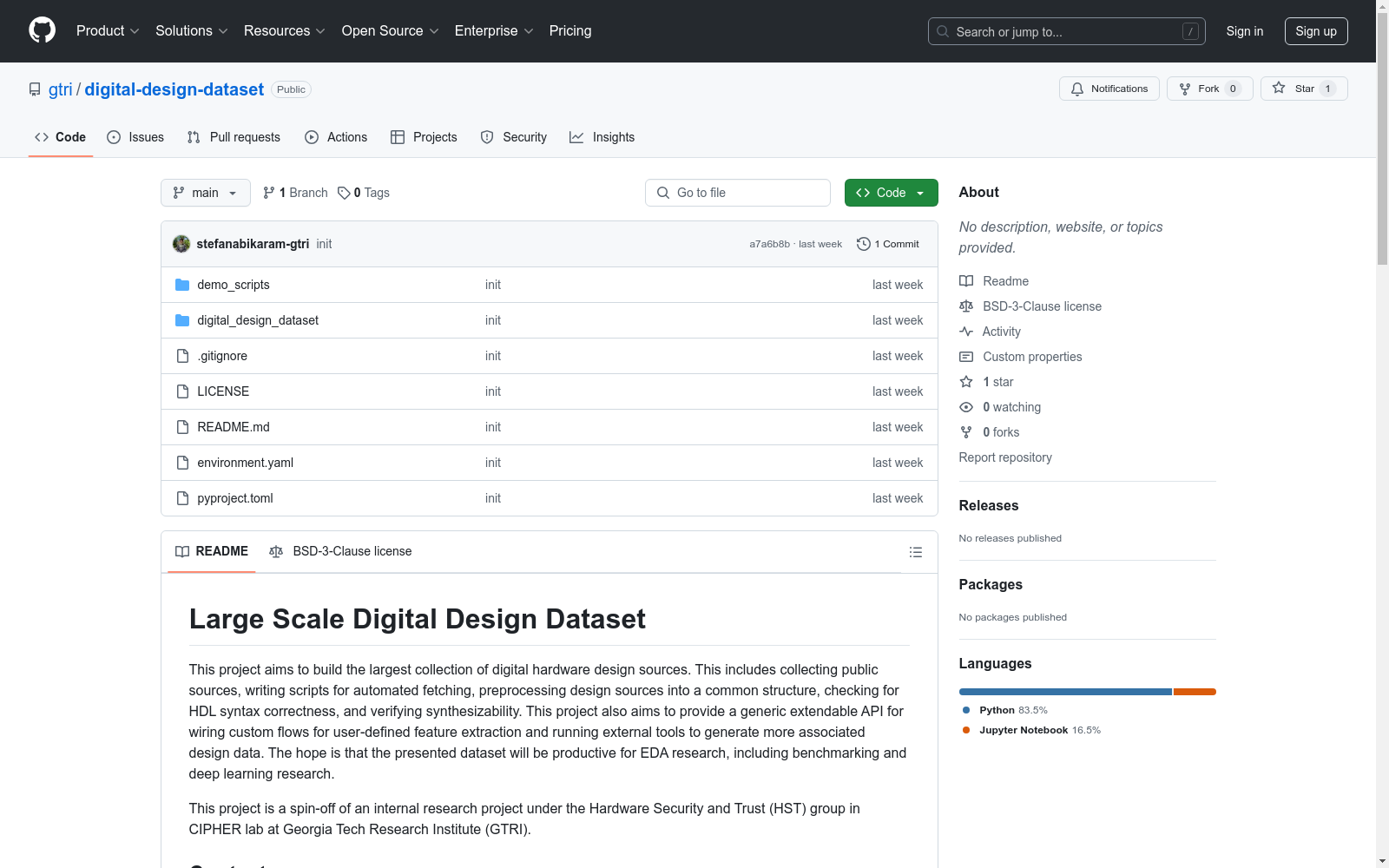Click Jupyter Notebook 16.5% language entry
1389x868 pixels.
(1031, 730)
